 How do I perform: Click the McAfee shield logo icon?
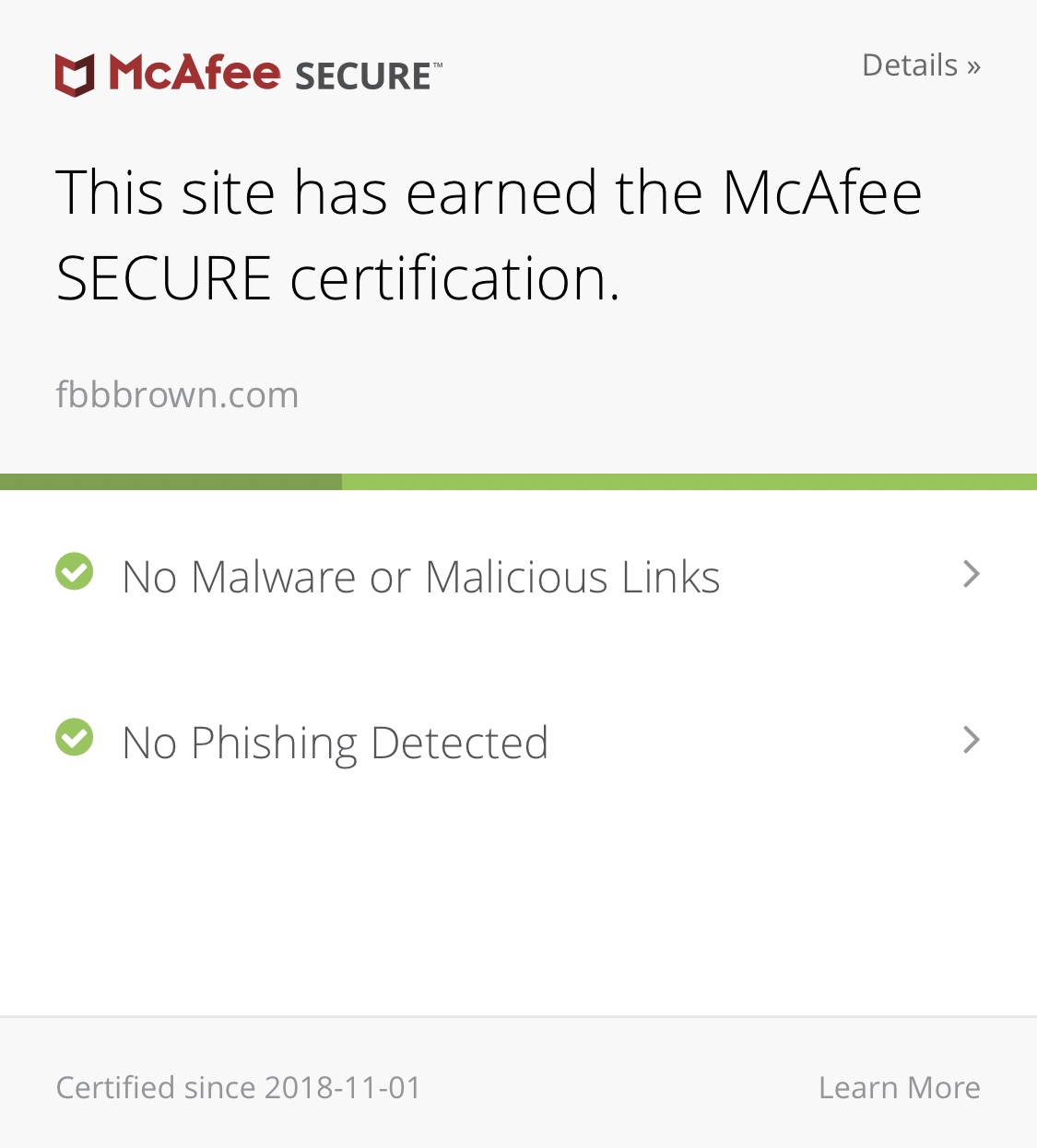pos(75,75)
